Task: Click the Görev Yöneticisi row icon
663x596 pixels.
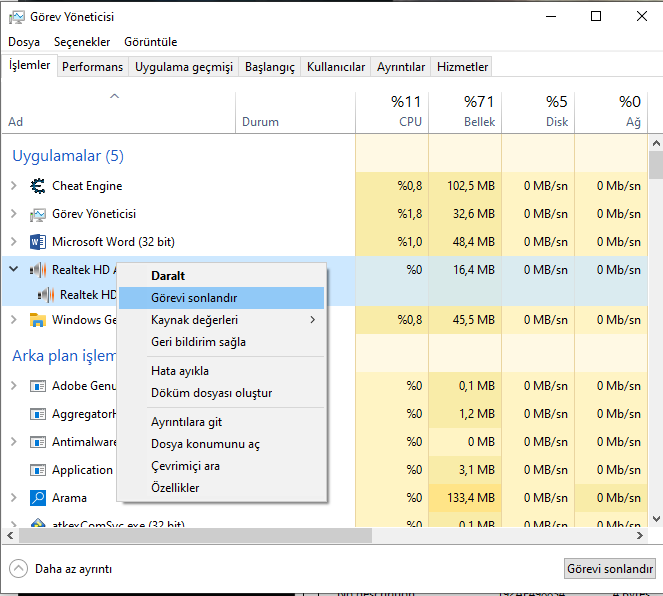Action: (x=38, y=214)
